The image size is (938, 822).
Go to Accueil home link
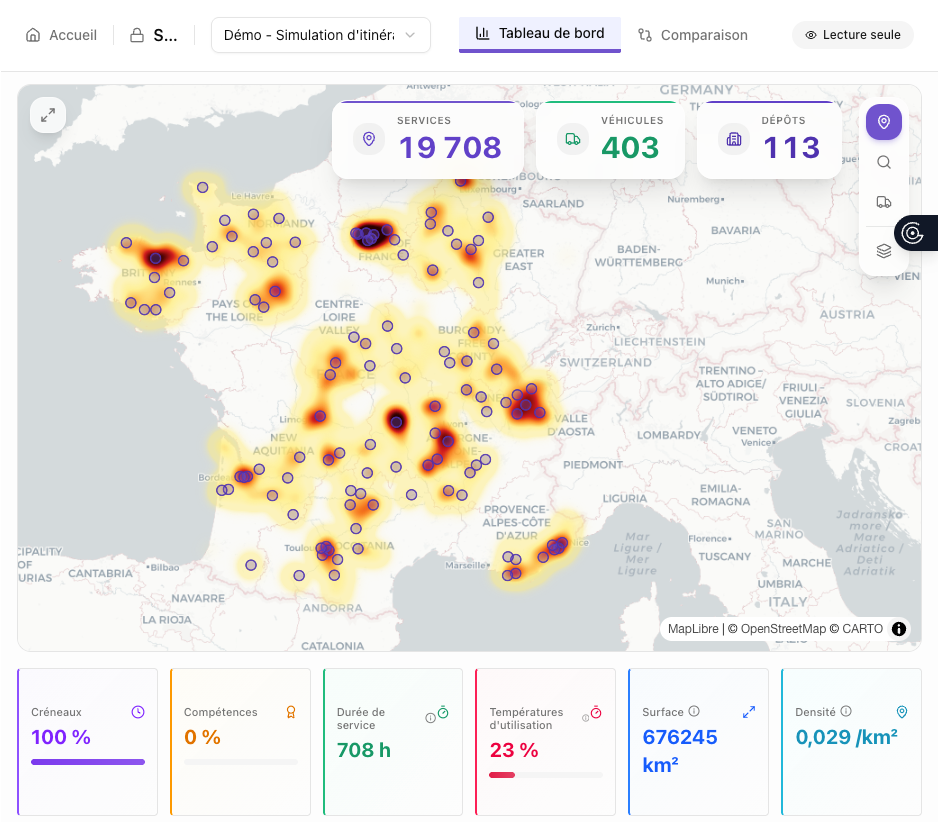click(x=62, y=35)
